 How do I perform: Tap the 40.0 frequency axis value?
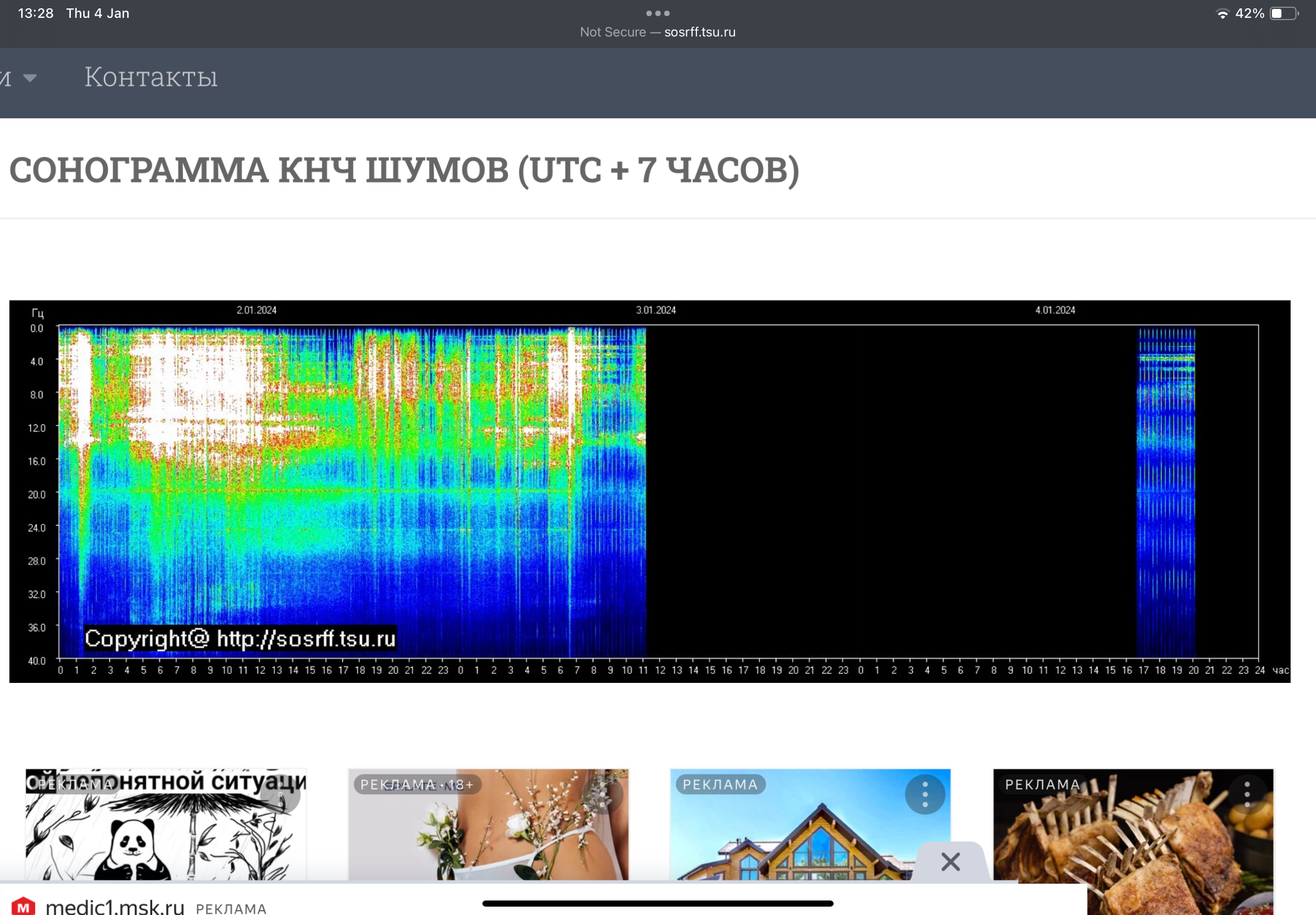click(x=37, y=661)
